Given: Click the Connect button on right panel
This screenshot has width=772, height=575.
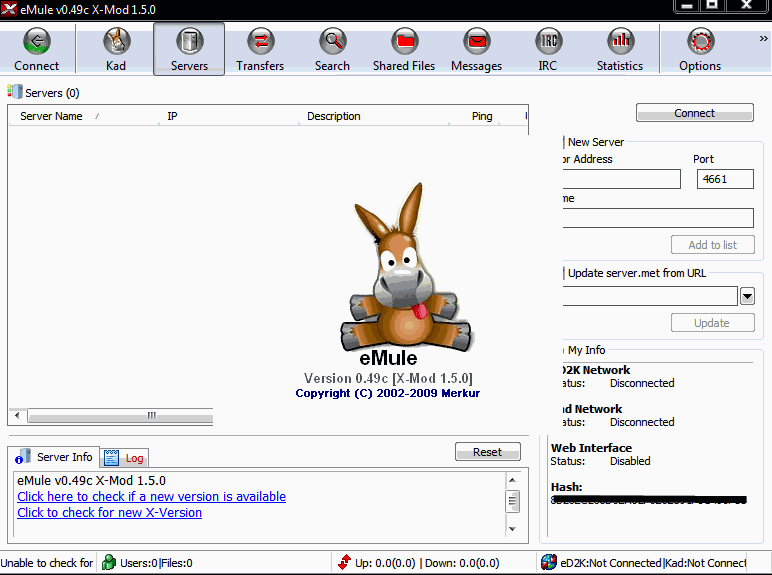Looking at the screenshot, I should tap(694, 113).
